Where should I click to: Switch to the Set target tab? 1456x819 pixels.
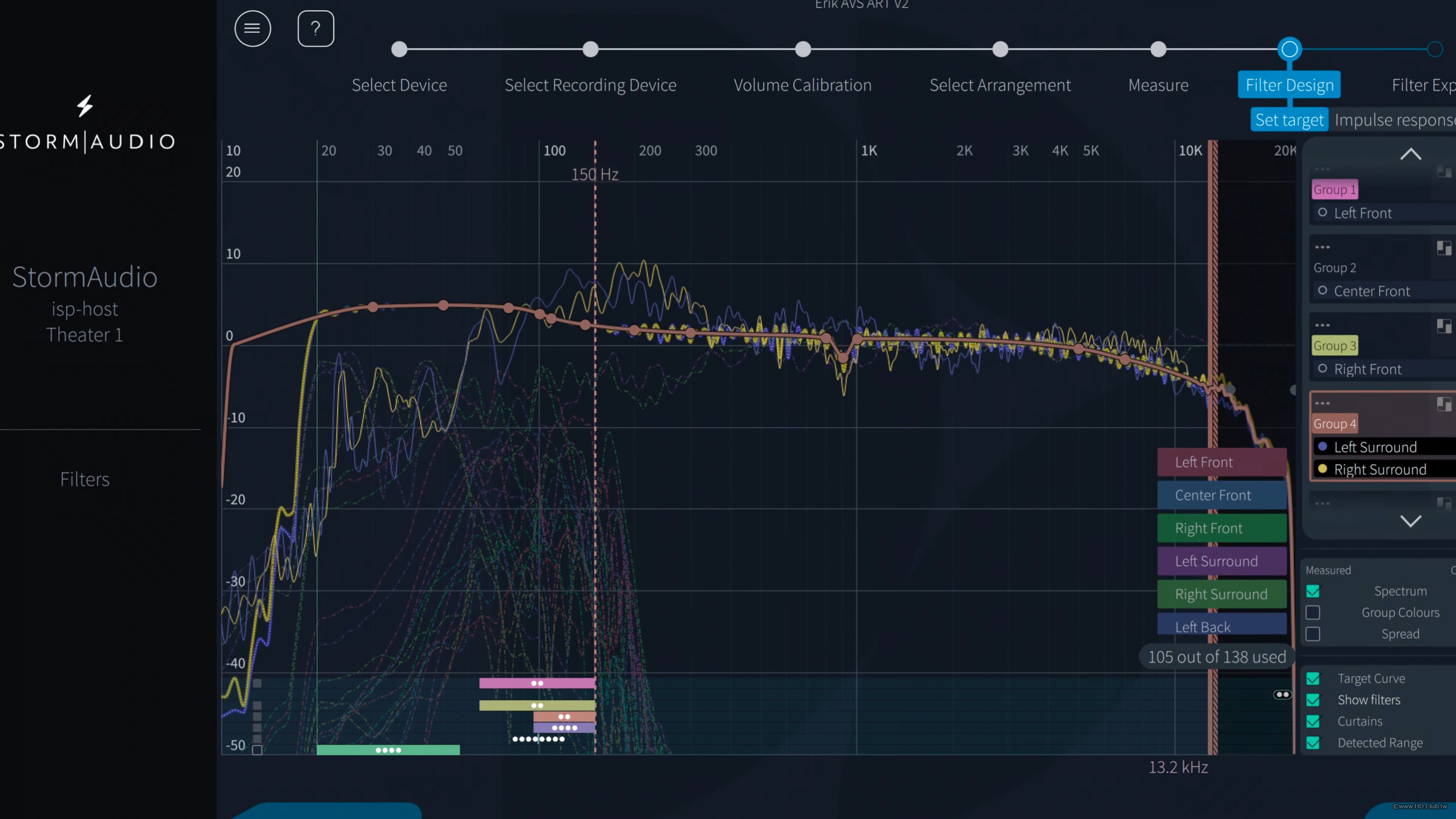pyautogui.click(x=1289, y=120)
